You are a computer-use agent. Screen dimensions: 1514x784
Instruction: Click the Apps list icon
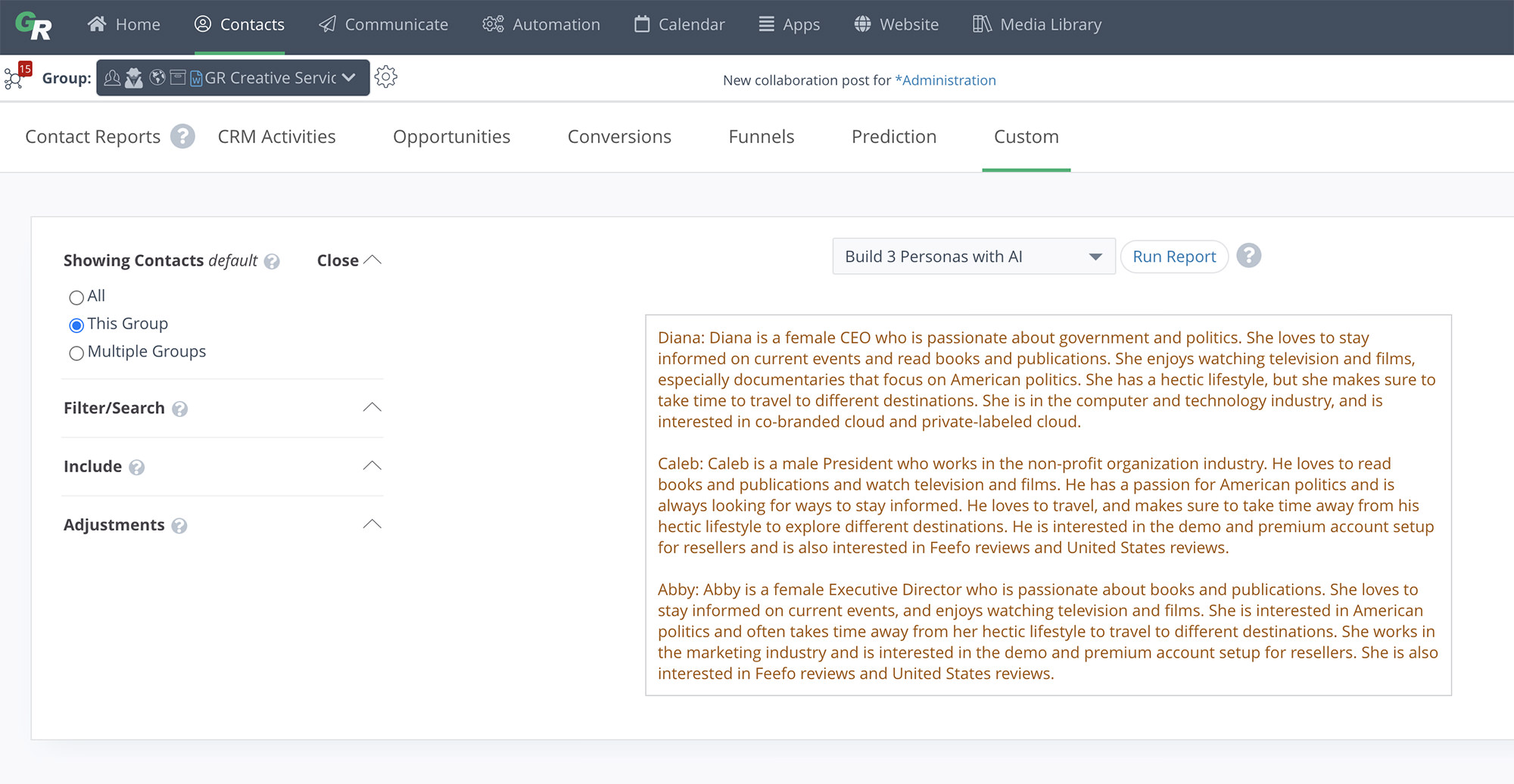[x=766, y=24]
